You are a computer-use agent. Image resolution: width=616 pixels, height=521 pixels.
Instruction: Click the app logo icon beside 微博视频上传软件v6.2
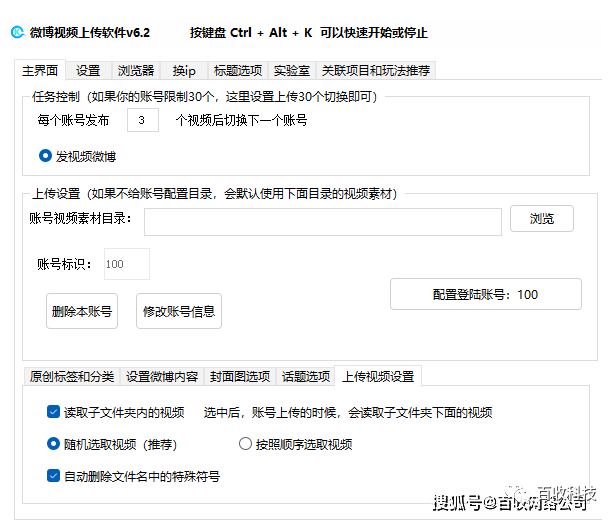point(17,32)
